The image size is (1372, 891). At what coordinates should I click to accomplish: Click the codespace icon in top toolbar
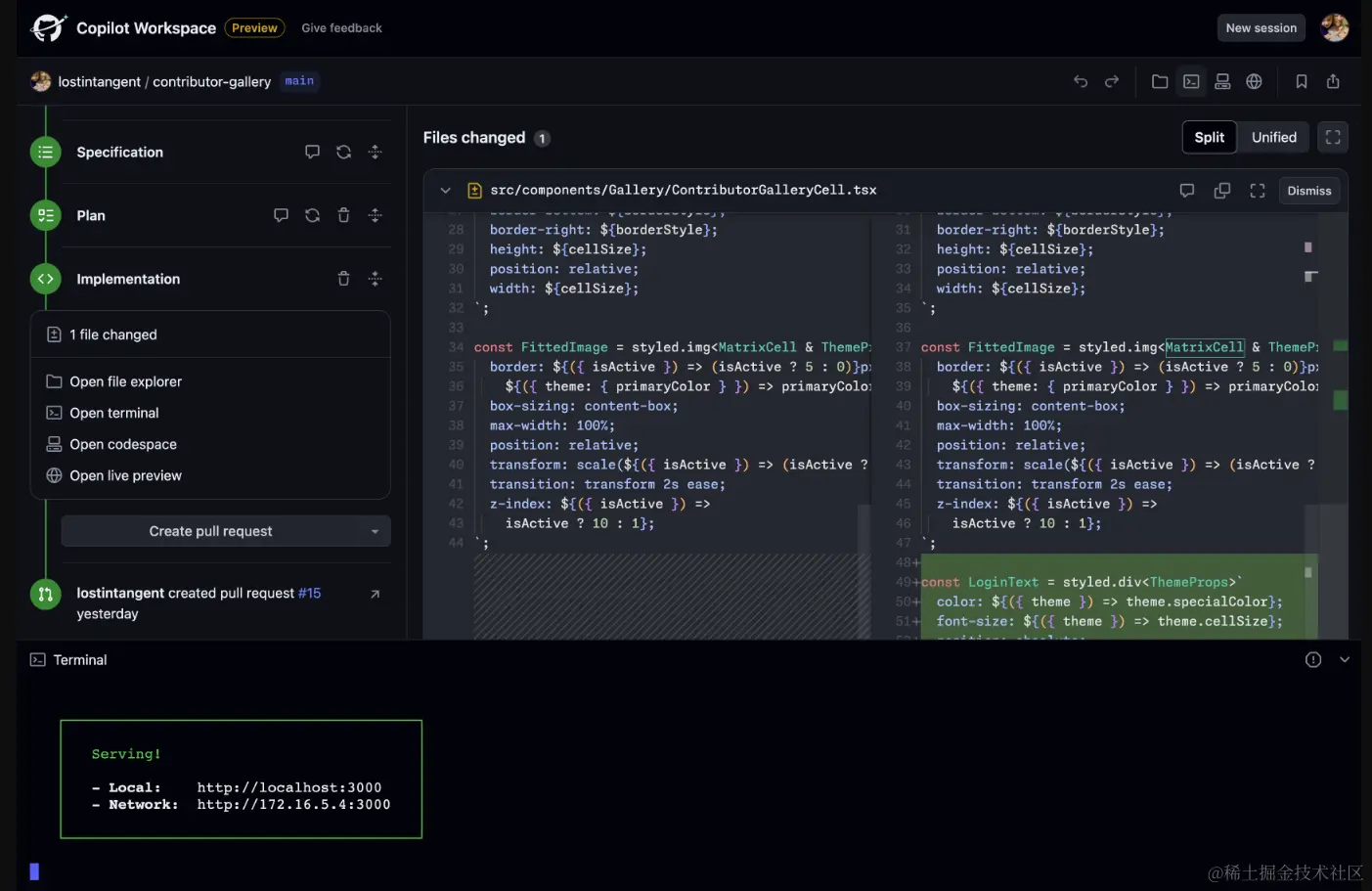[x=1222, y=81]
